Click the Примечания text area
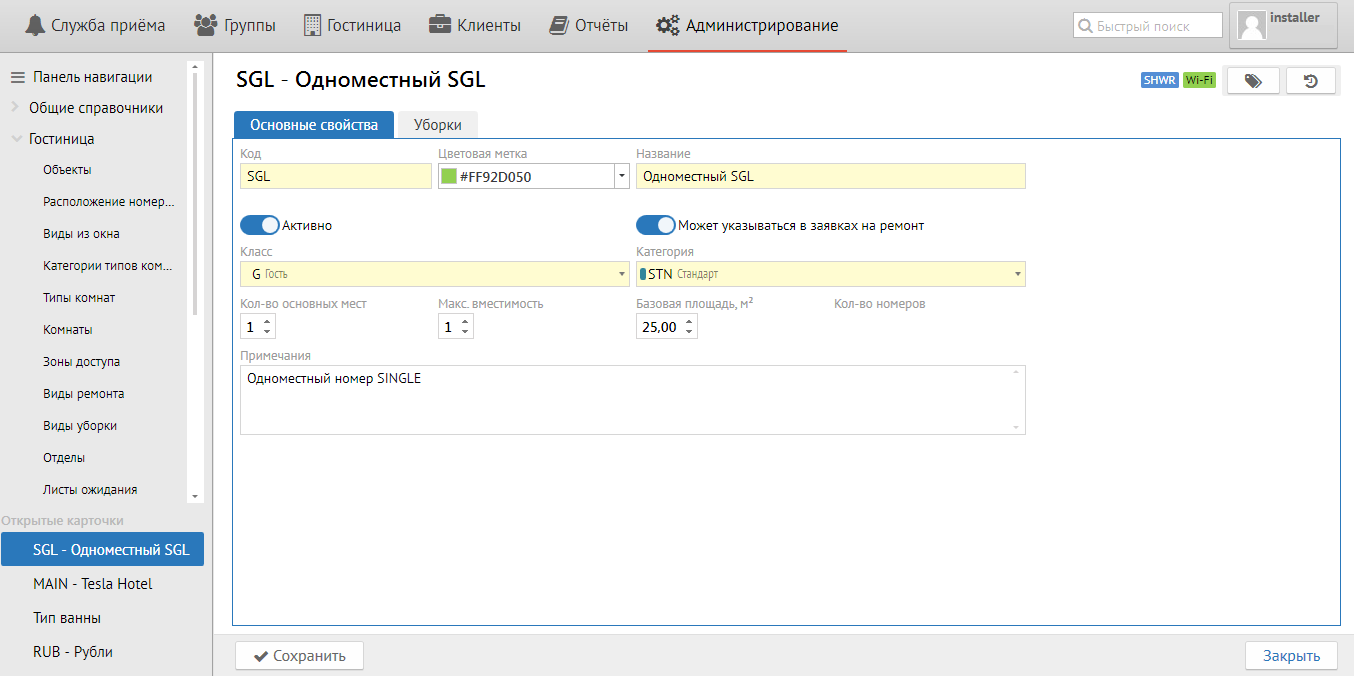This screenshot has width=1354, height=676. click(x=632, y=400)
